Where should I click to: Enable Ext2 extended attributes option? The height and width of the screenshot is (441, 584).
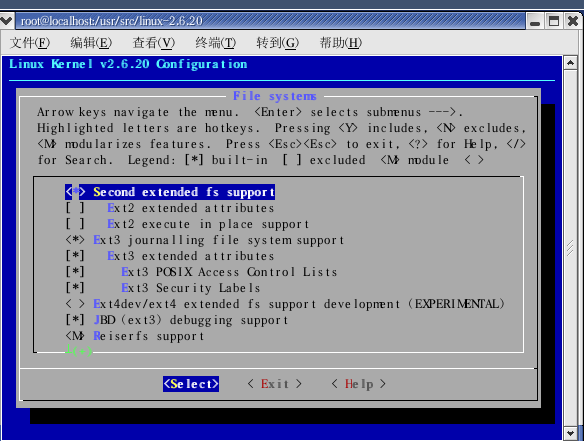(x=75, y=208)
